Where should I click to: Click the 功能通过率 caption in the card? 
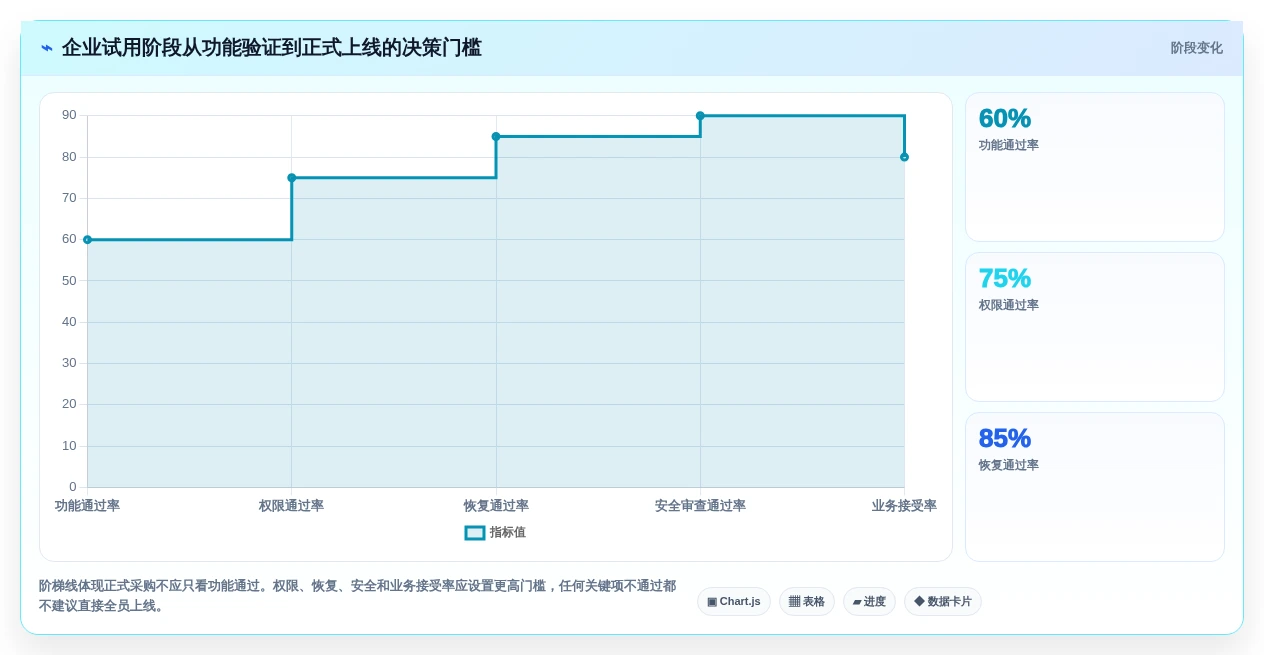click(x=1008, y=145)
